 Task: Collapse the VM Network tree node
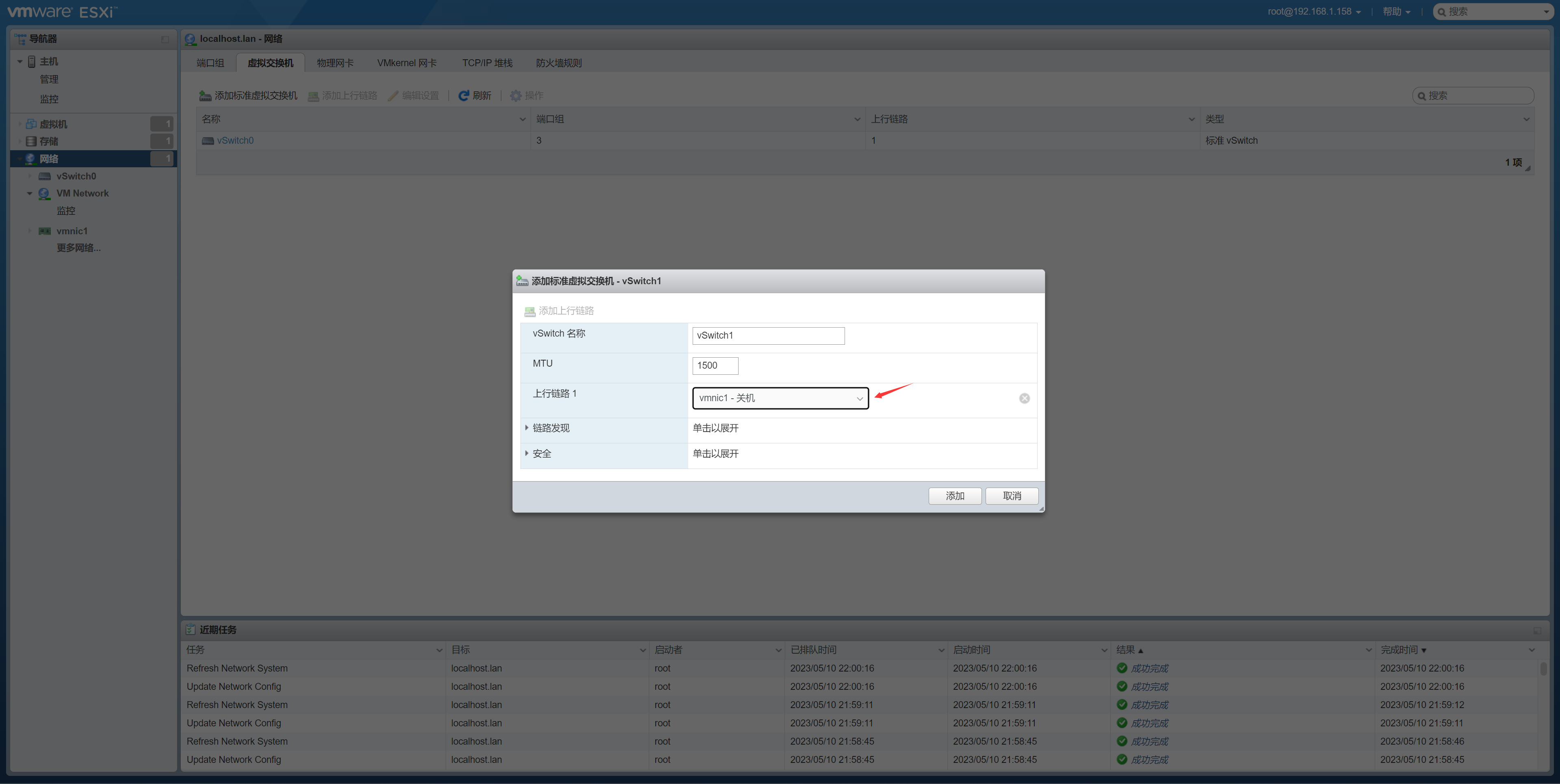pyautogui.click(x=29, y=194)
